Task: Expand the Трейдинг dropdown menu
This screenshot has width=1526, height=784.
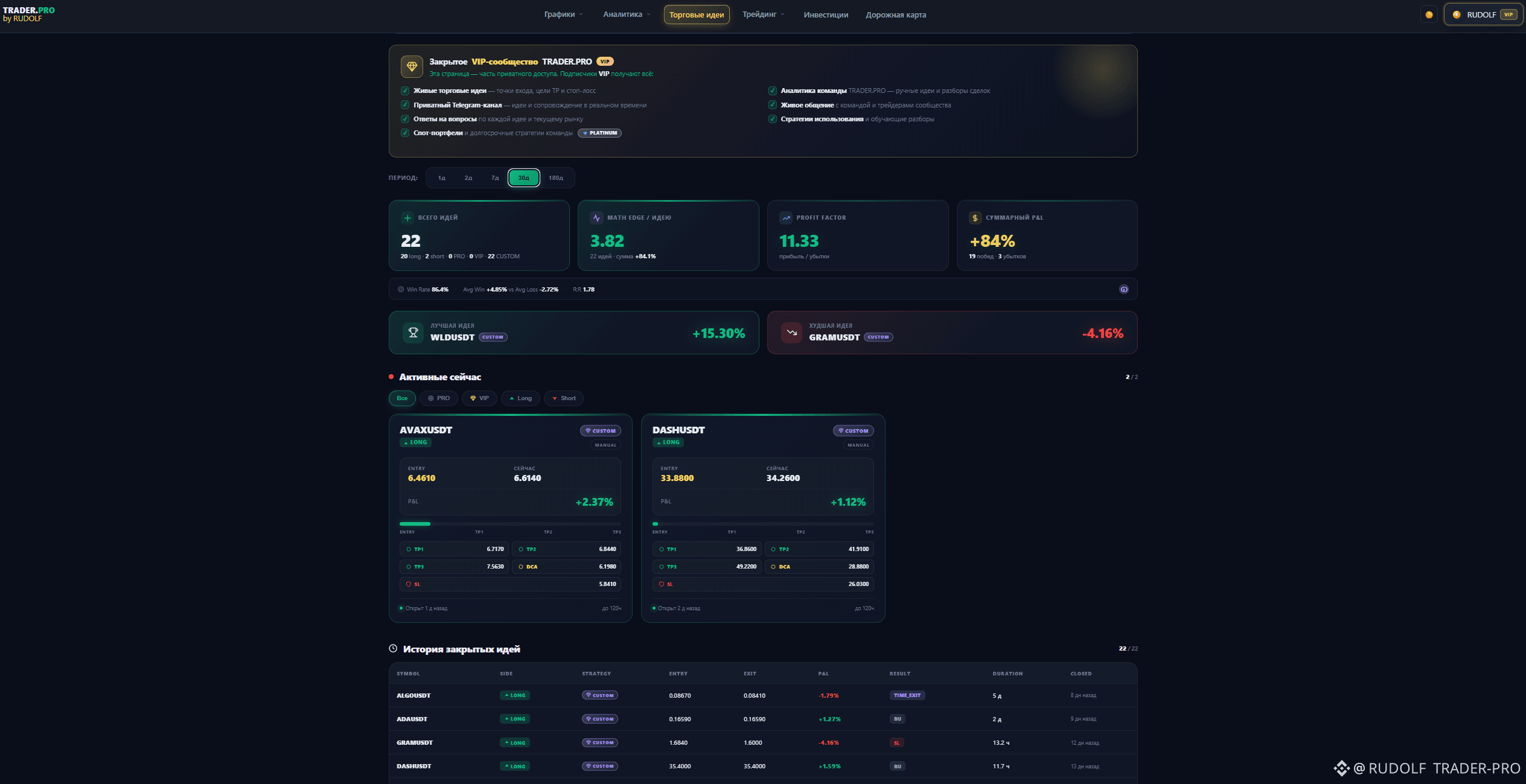Action: tap(764, 14)
